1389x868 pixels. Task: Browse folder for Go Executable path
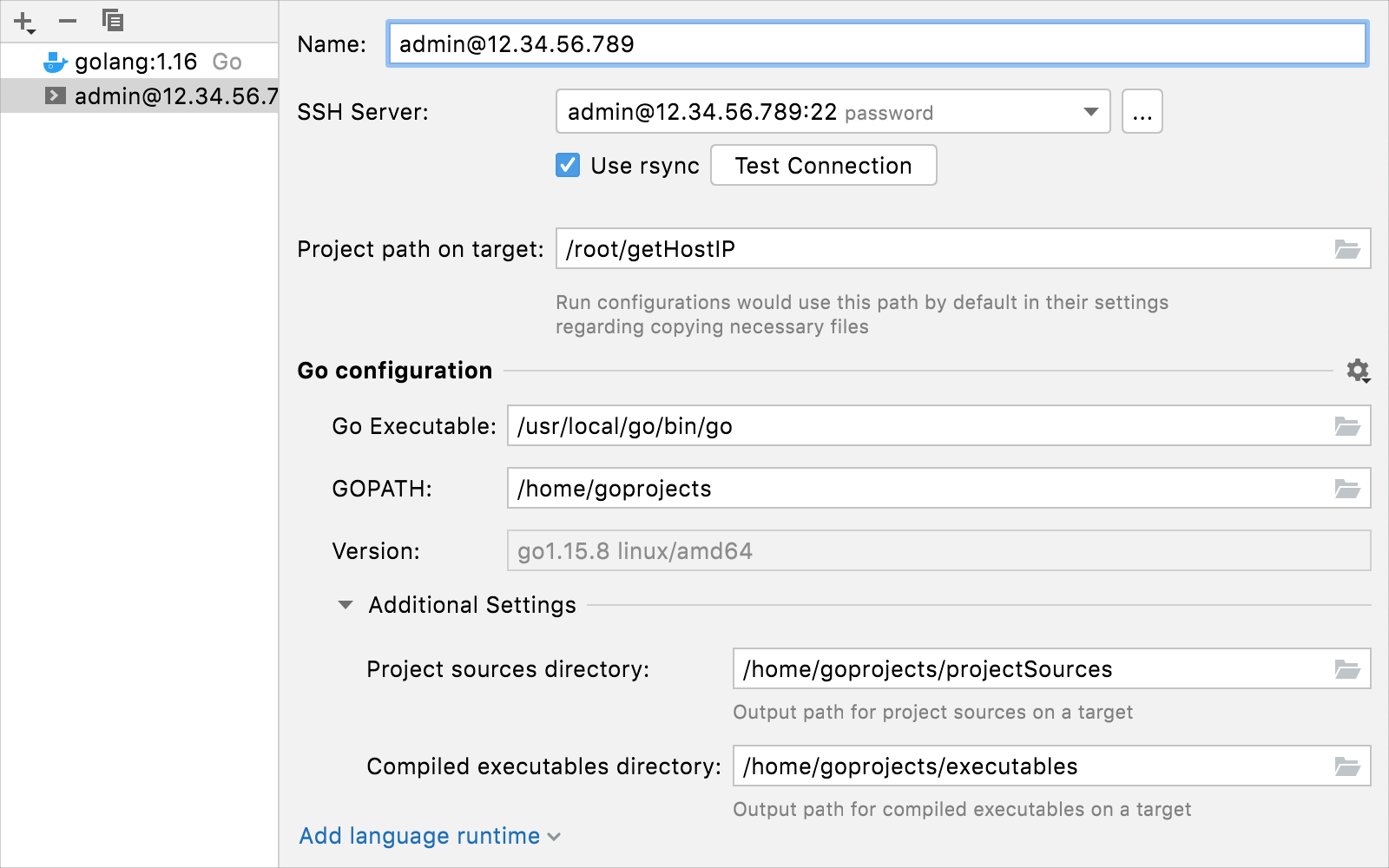click(1347, 426)
